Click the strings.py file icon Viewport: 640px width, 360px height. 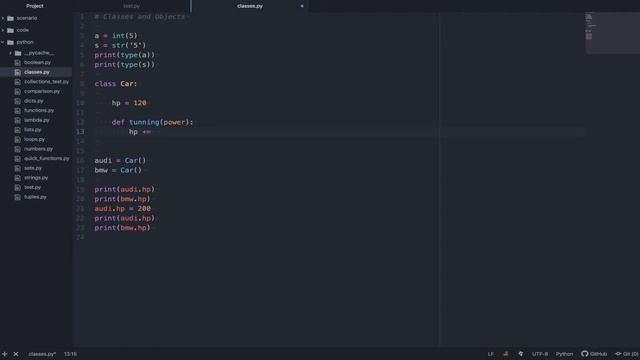[18, 178]
